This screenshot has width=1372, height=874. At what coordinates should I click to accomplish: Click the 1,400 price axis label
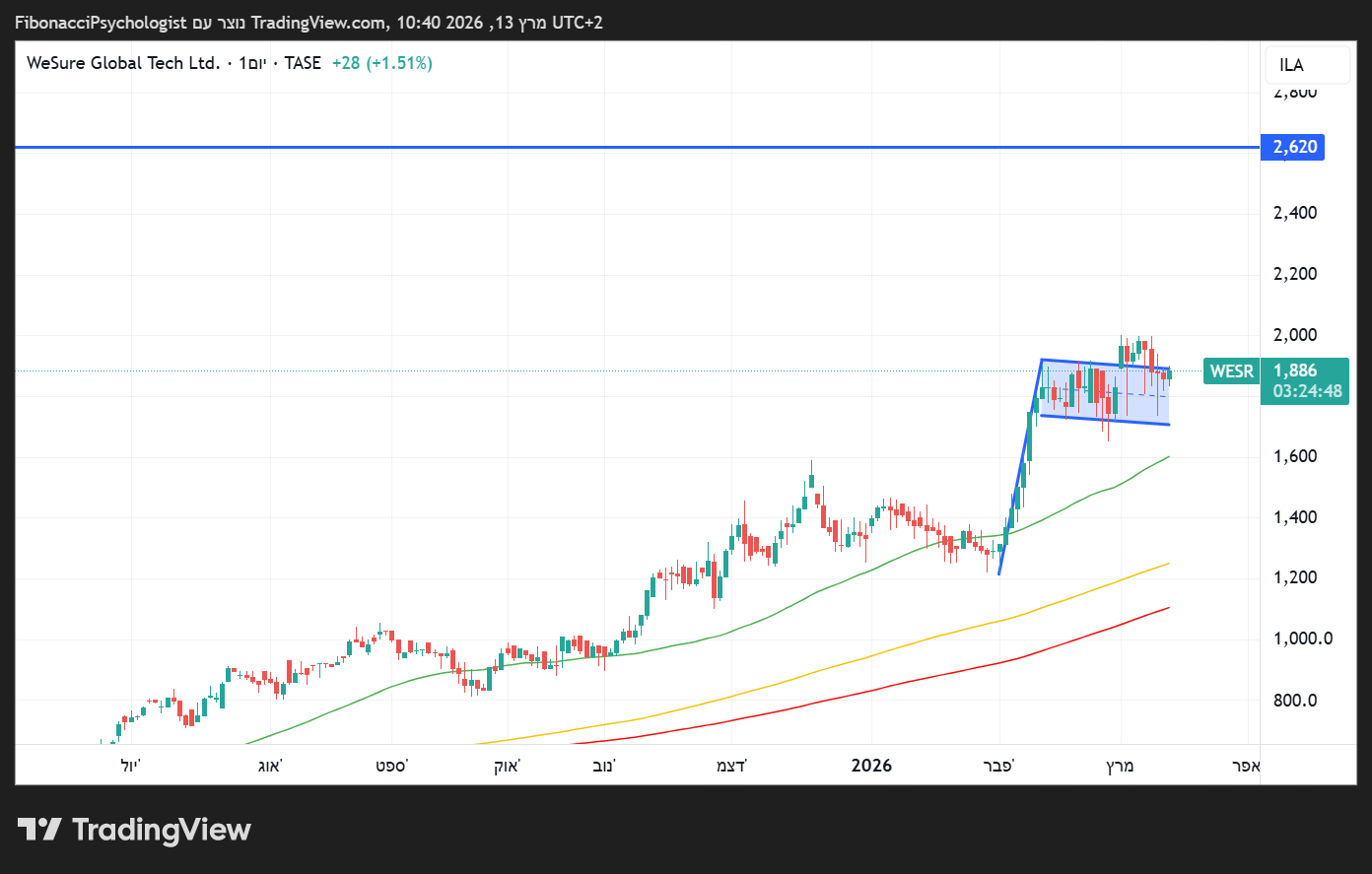1295,517
